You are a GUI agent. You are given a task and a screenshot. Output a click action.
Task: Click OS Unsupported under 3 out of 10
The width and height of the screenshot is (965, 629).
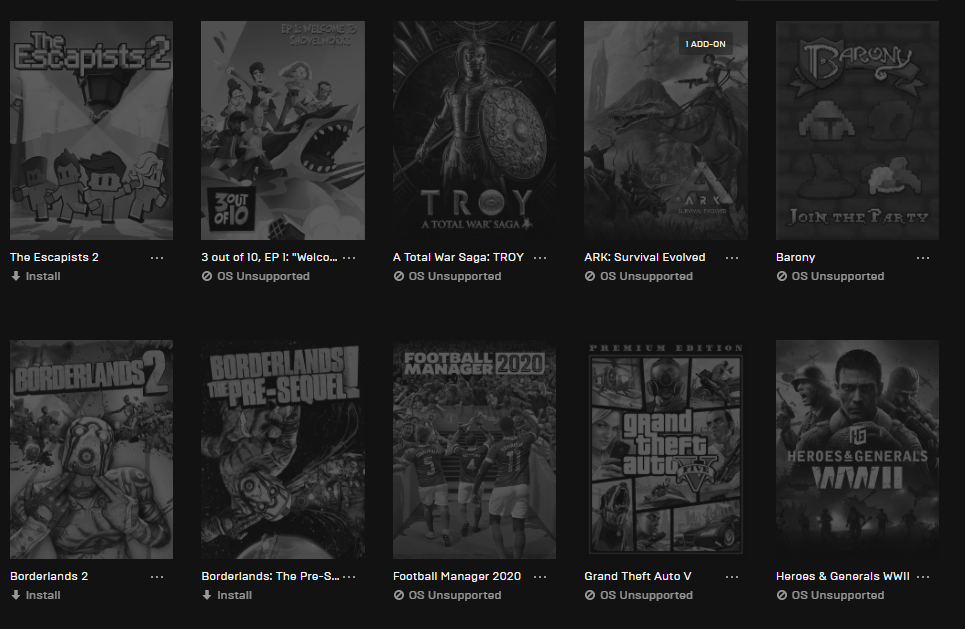[255, 276]
